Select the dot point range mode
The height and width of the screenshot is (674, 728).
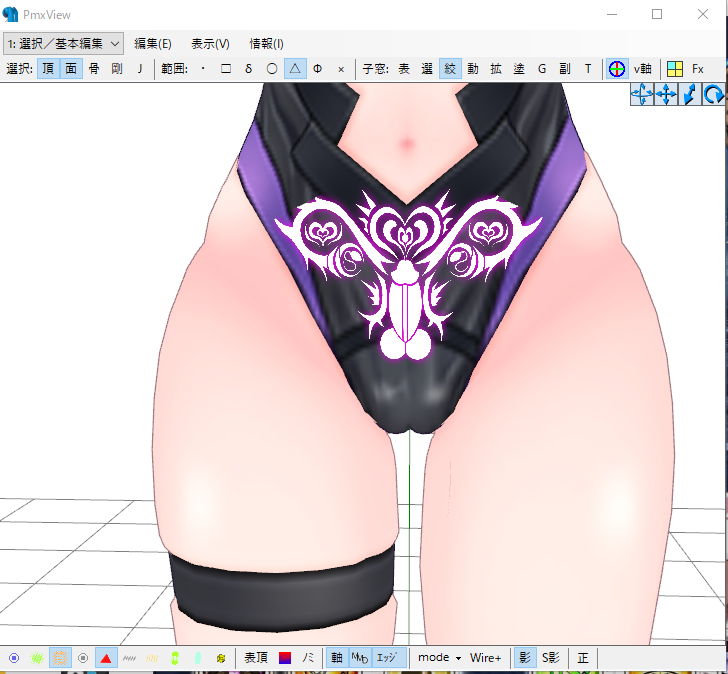(x=203, y=69)
